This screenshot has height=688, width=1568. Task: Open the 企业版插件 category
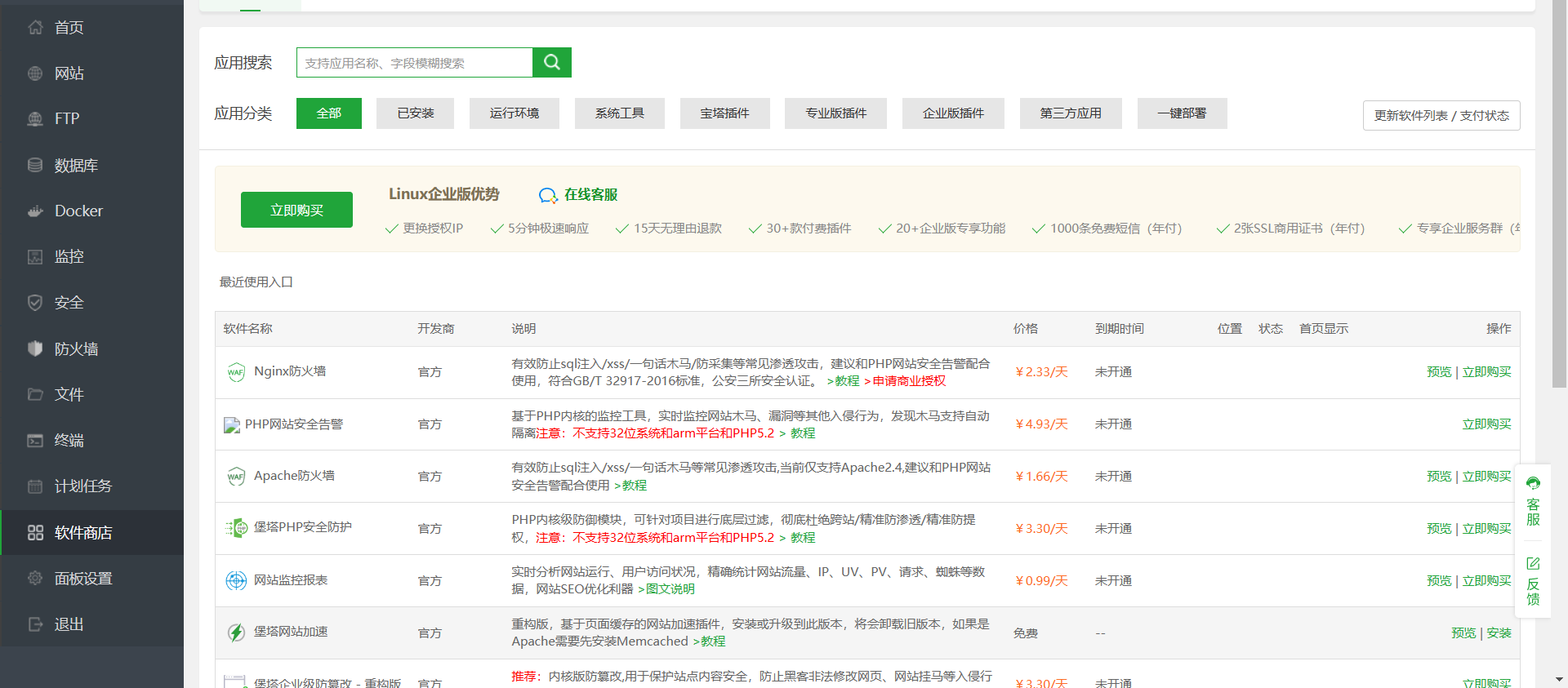click(x=953, y=113)
